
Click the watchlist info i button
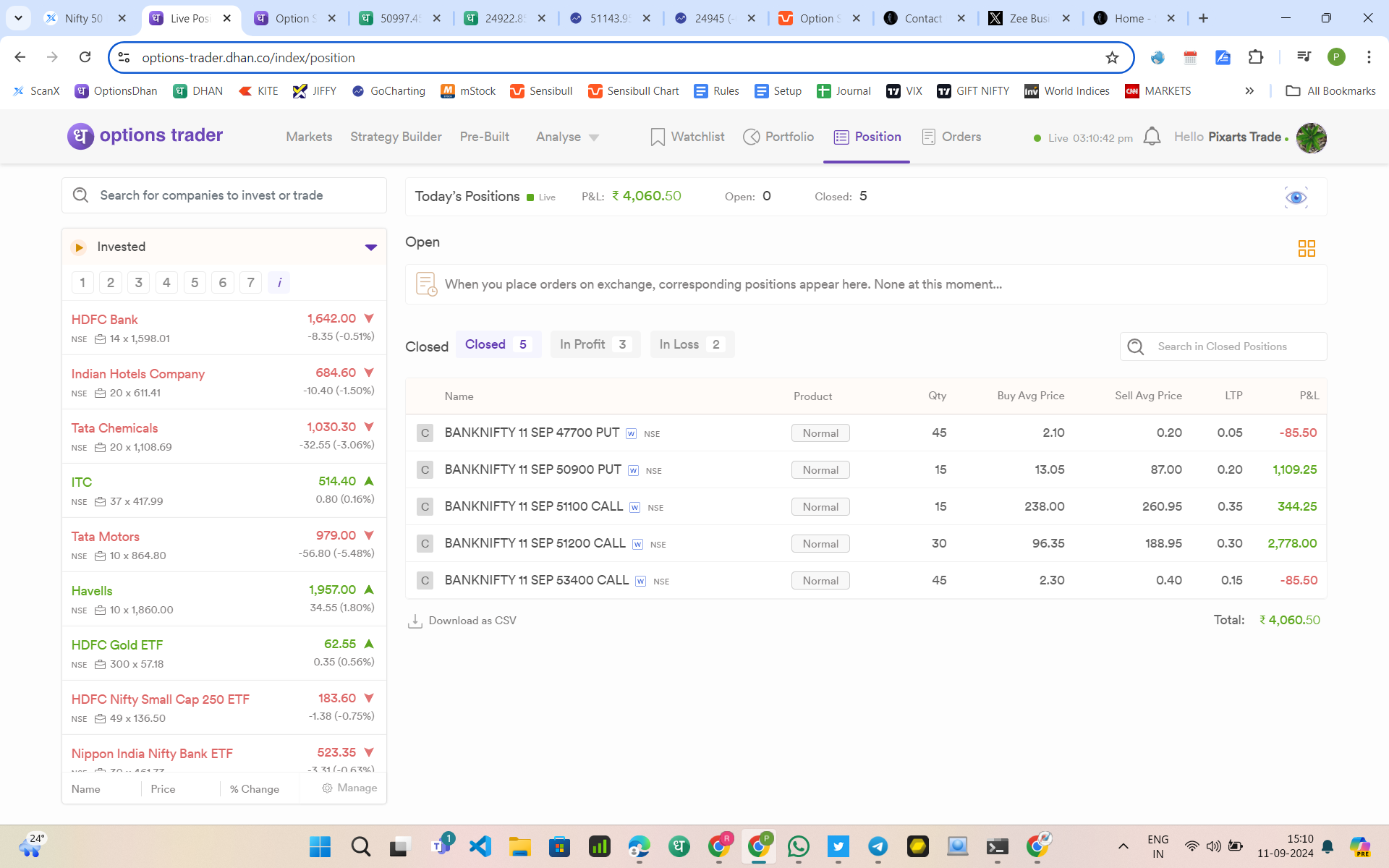(x=279, y=282)
